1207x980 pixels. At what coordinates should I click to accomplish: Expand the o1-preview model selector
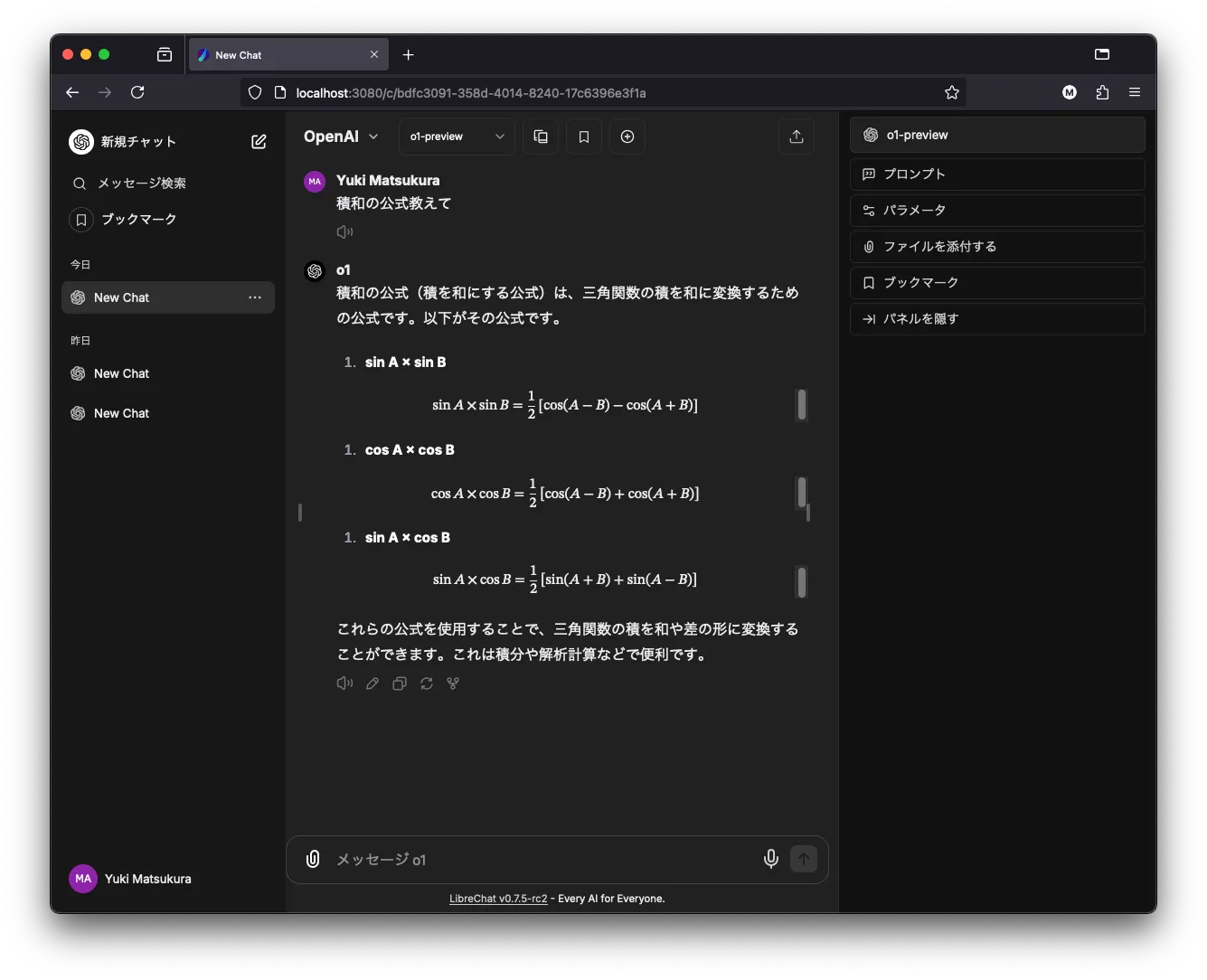[x=457, y=137]
